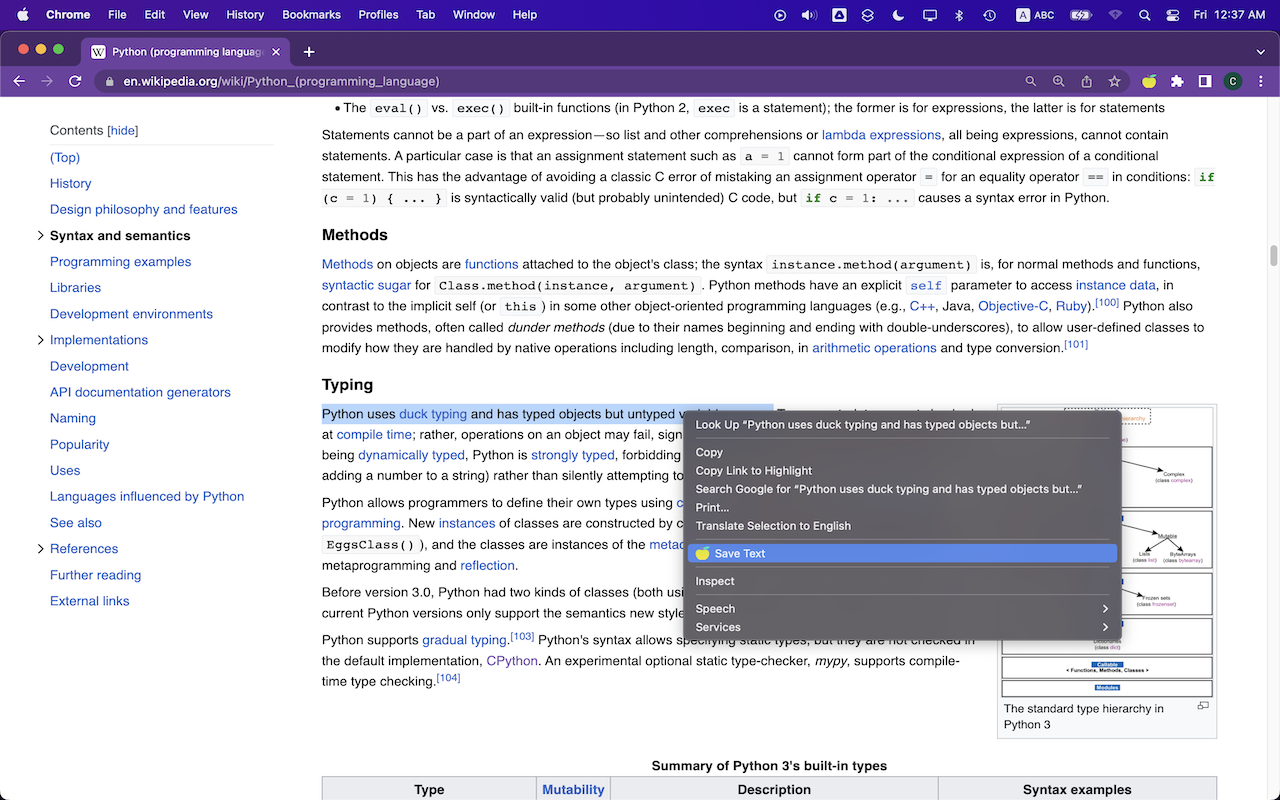Screen dimensions: 1280x800
Task: Expand Syntax and semantics section
Action: 40,236
